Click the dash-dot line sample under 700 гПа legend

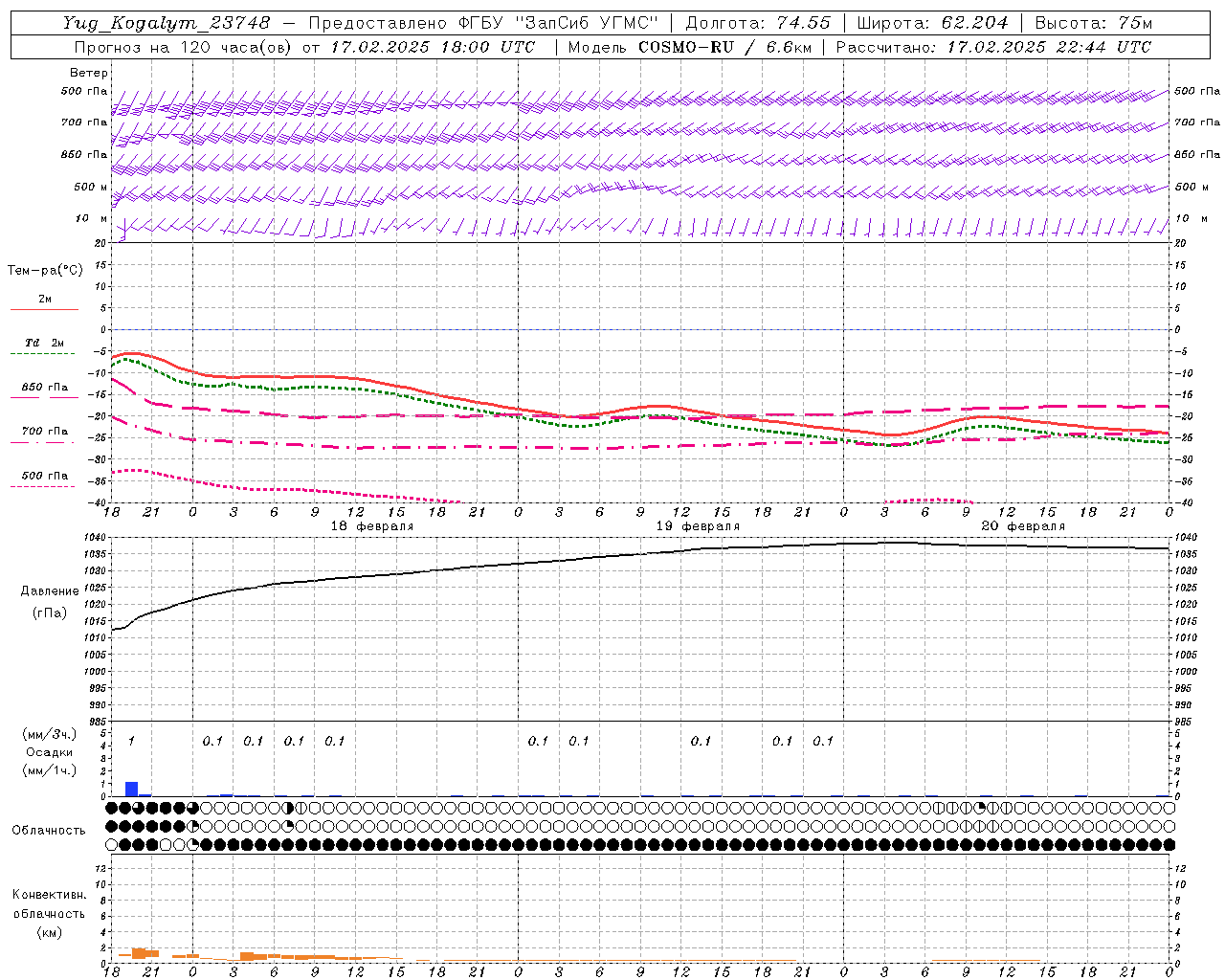tap(44, 442)
